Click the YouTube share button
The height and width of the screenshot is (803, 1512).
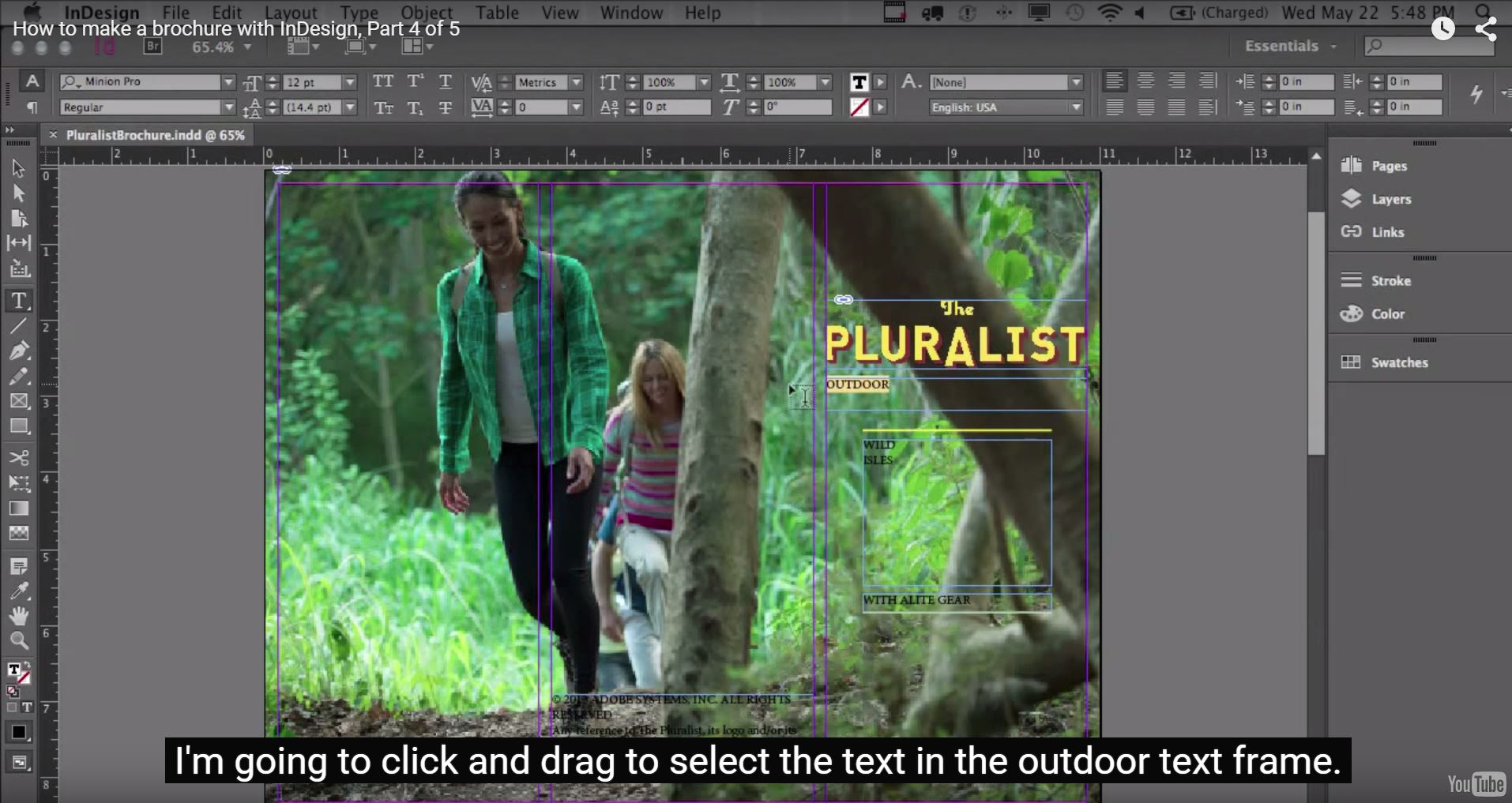point(1485,29)
